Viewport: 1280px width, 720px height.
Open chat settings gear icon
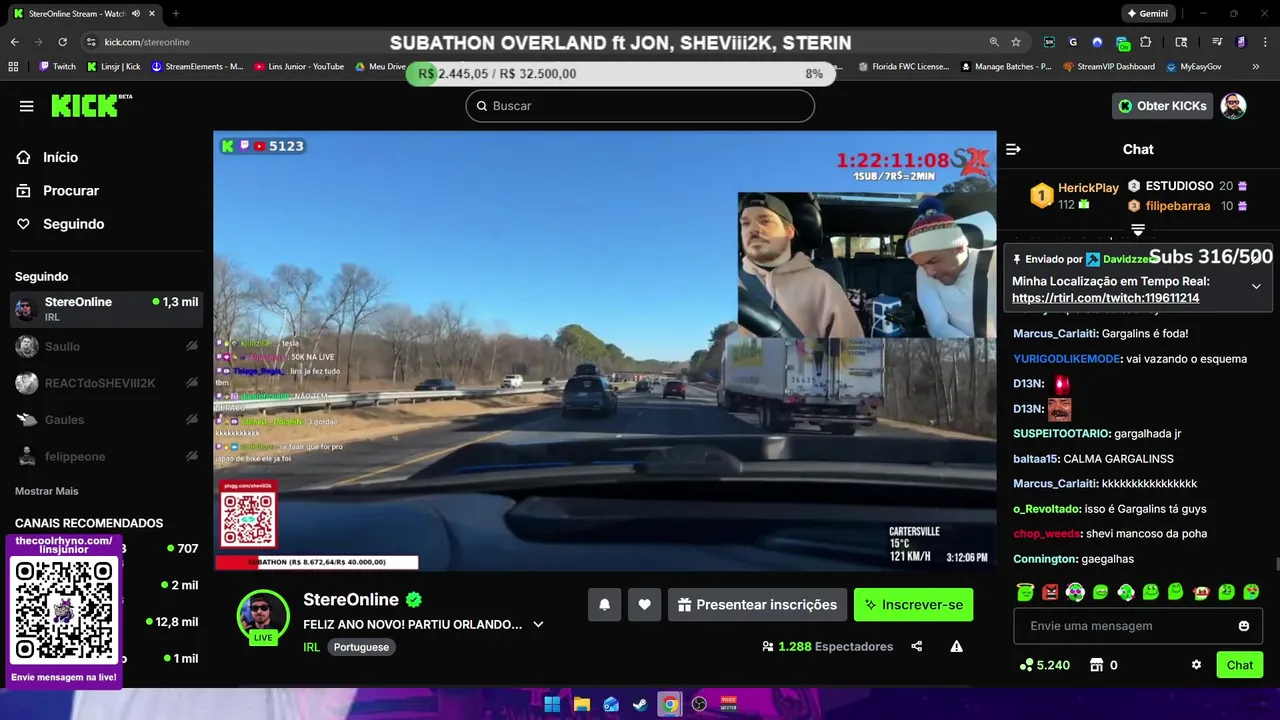[x=1196, y=665]
